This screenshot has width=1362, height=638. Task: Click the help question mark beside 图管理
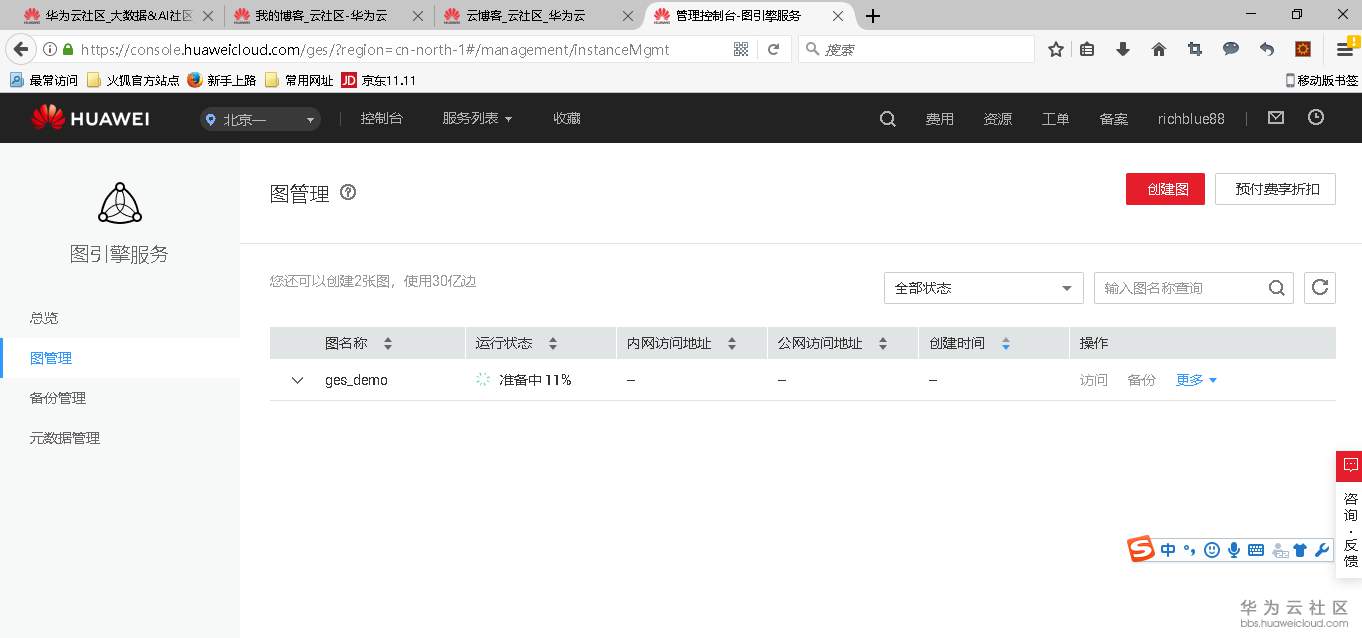(x=347, y=193)
